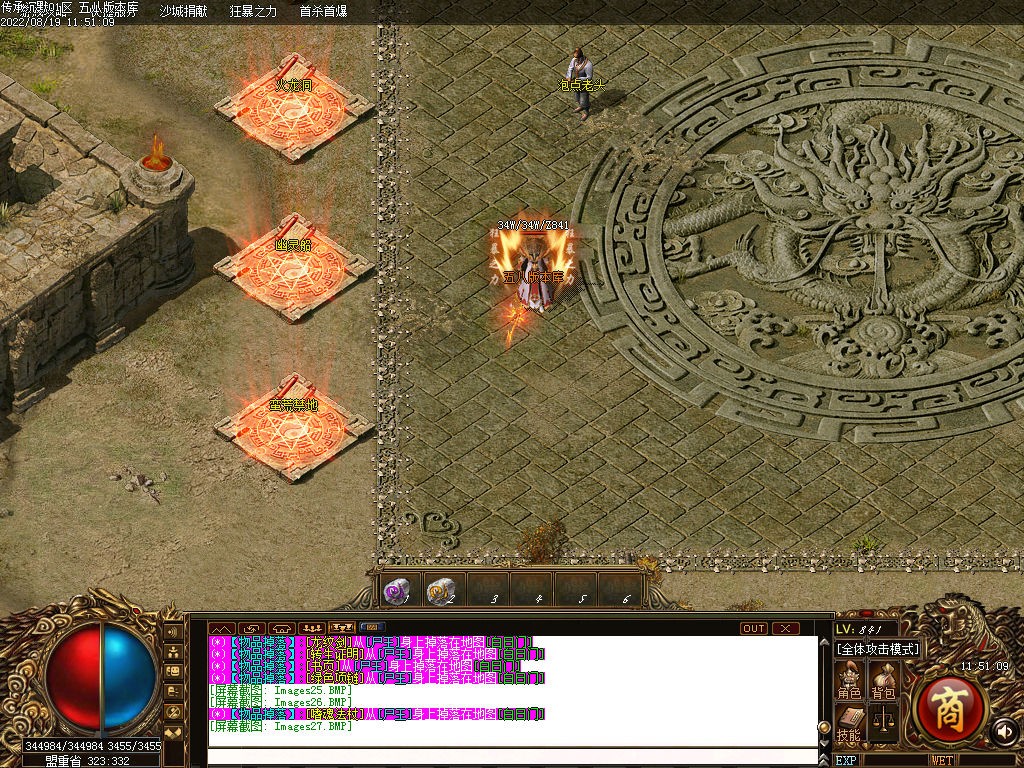Open the 沙城捐献 menu item

point(184,11)
